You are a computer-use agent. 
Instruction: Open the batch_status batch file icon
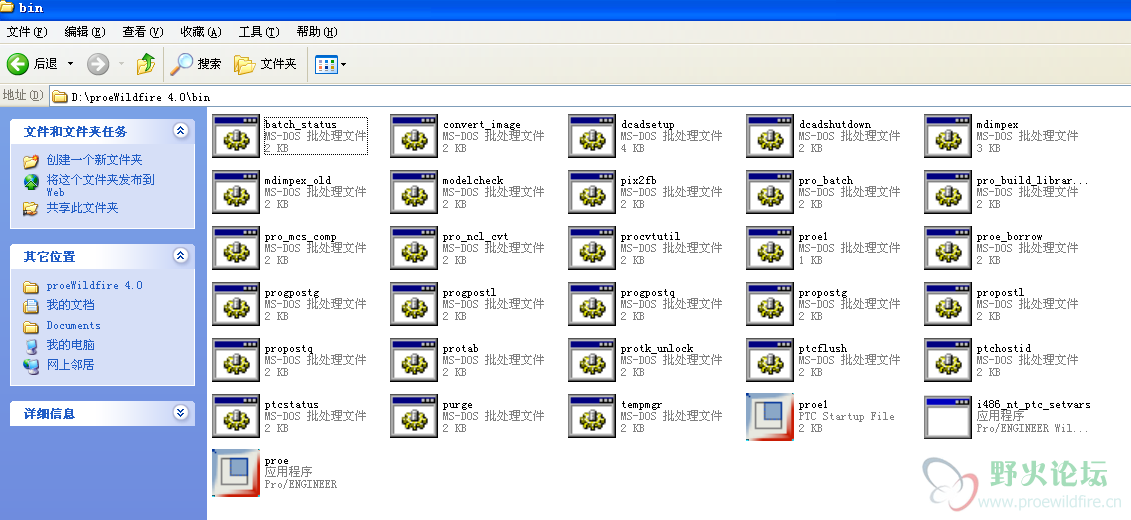coord(236,136)
